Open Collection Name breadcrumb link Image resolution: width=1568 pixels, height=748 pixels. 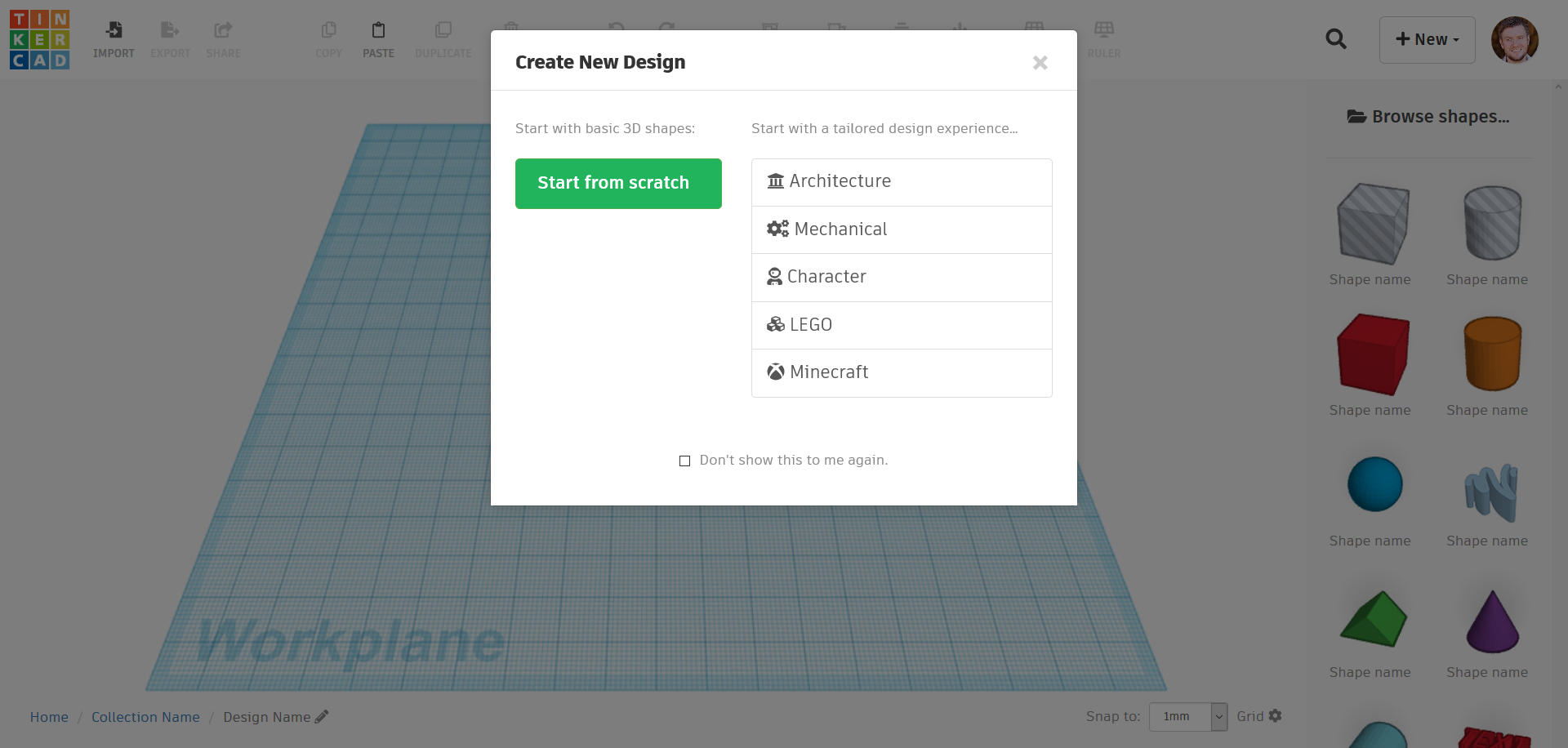point(145,717)
